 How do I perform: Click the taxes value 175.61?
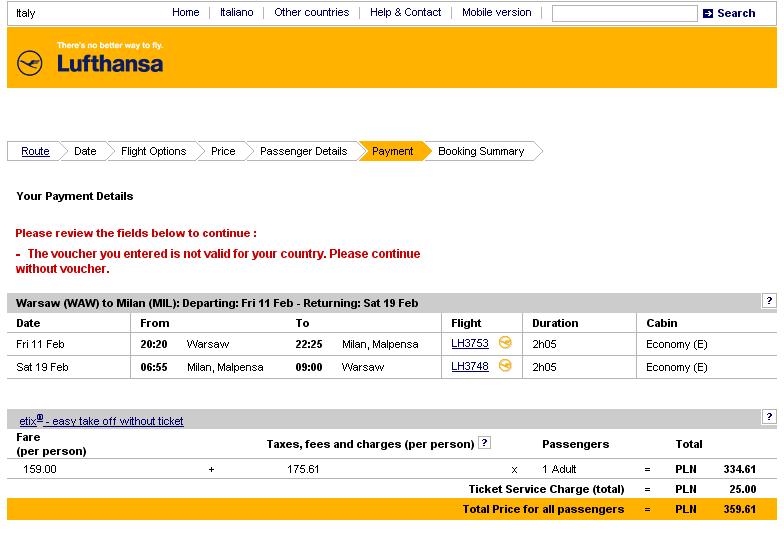coord(303,469)
